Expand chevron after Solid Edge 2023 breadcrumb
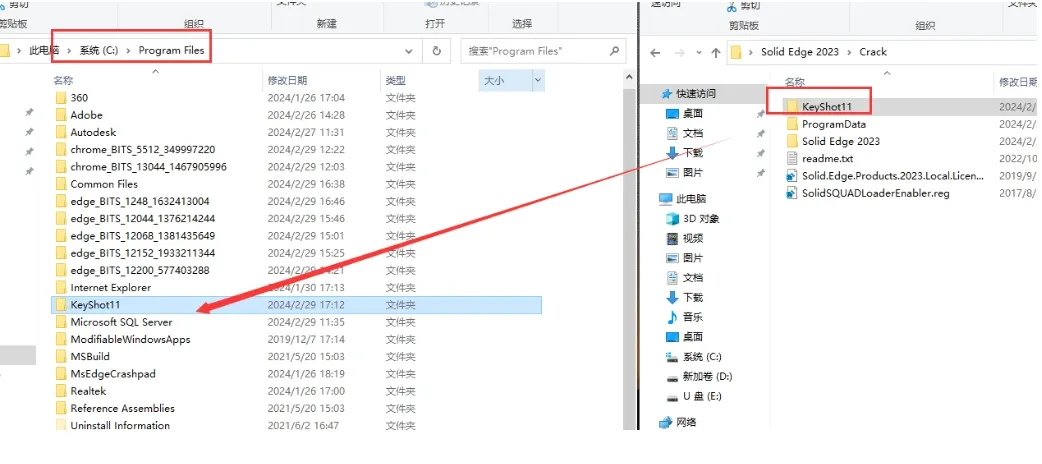This screenshot has width=1042, height=464. (850, 53)
